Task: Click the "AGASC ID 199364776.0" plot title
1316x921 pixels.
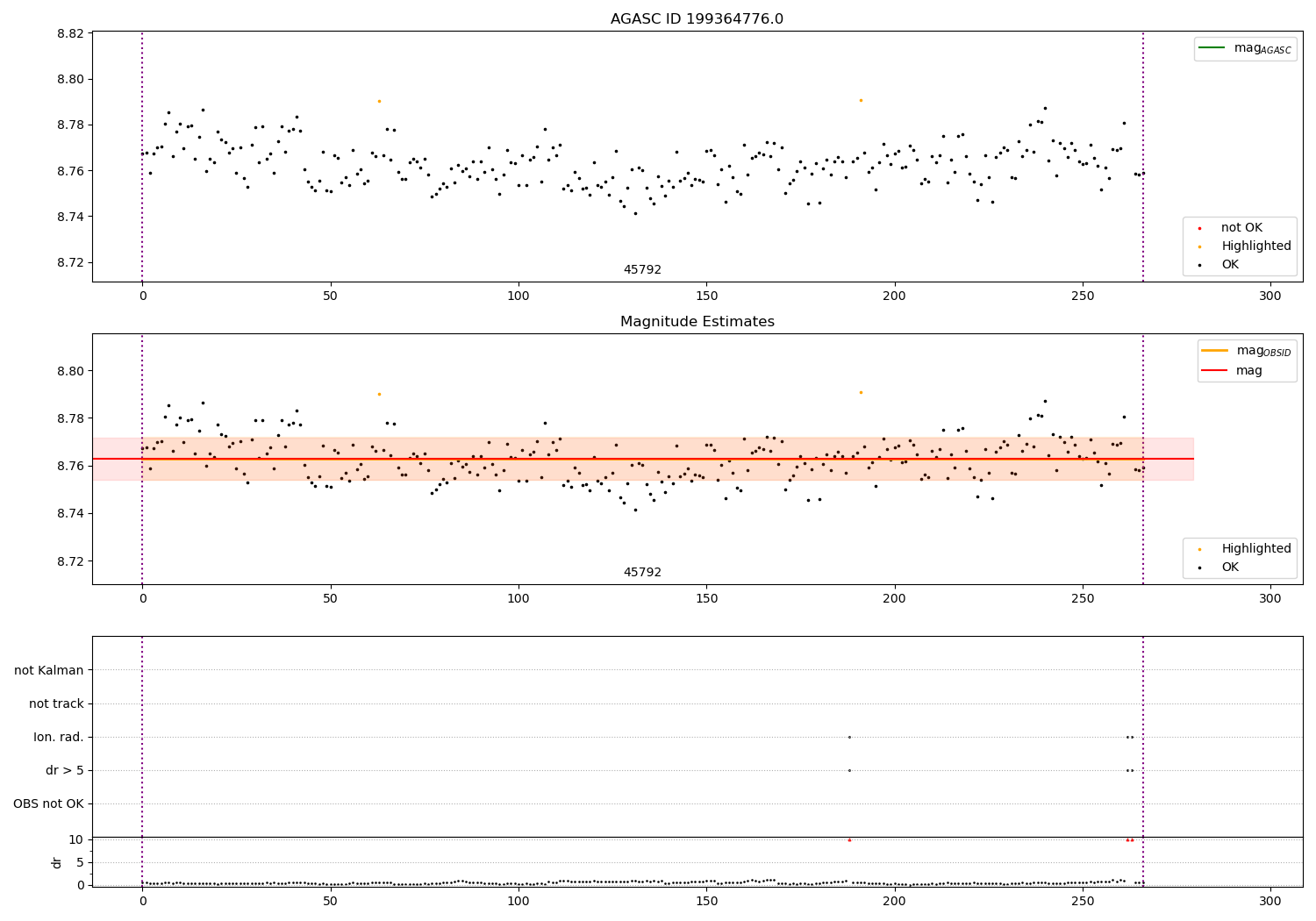Action: [x=697, y=19]
